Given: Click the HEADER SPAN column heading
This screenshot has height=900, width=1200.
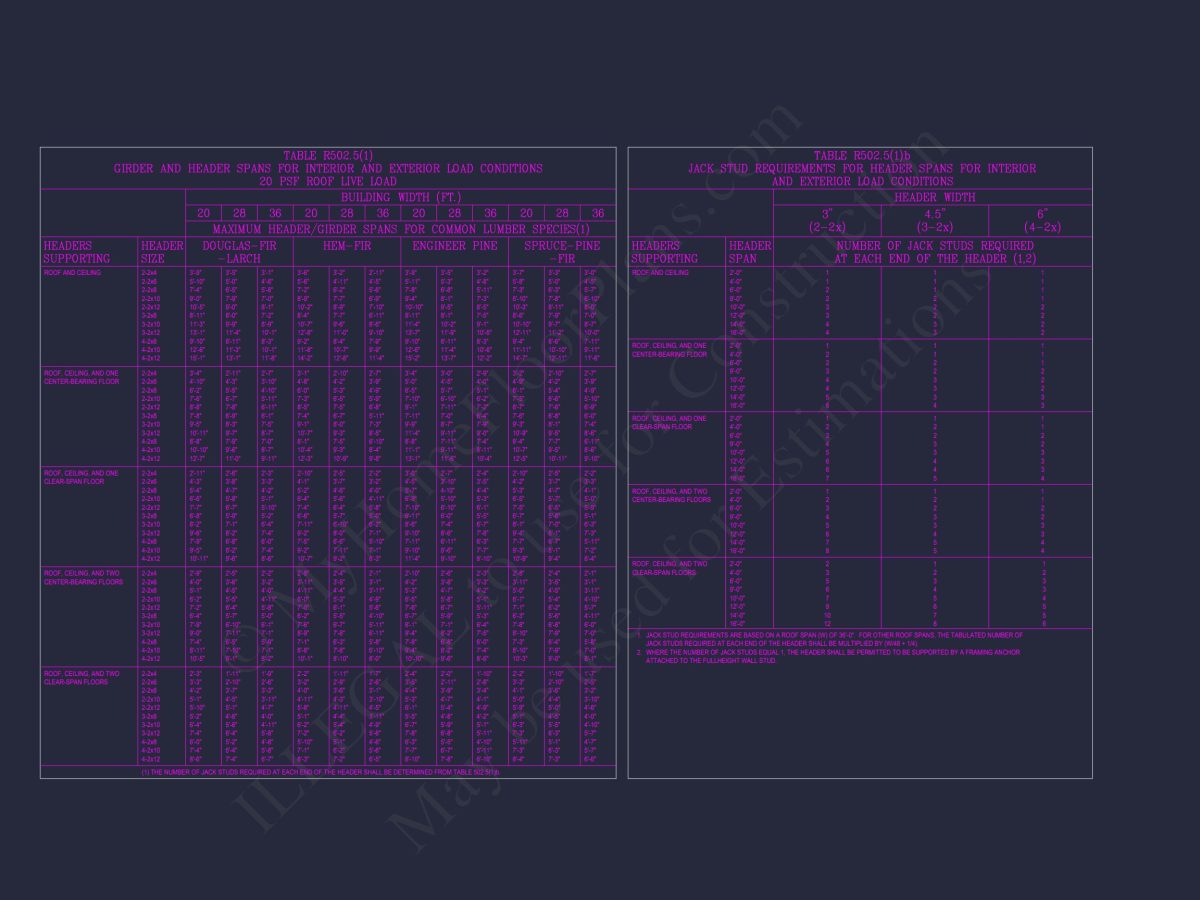Looking at the screenshot, I should [750, 252].
